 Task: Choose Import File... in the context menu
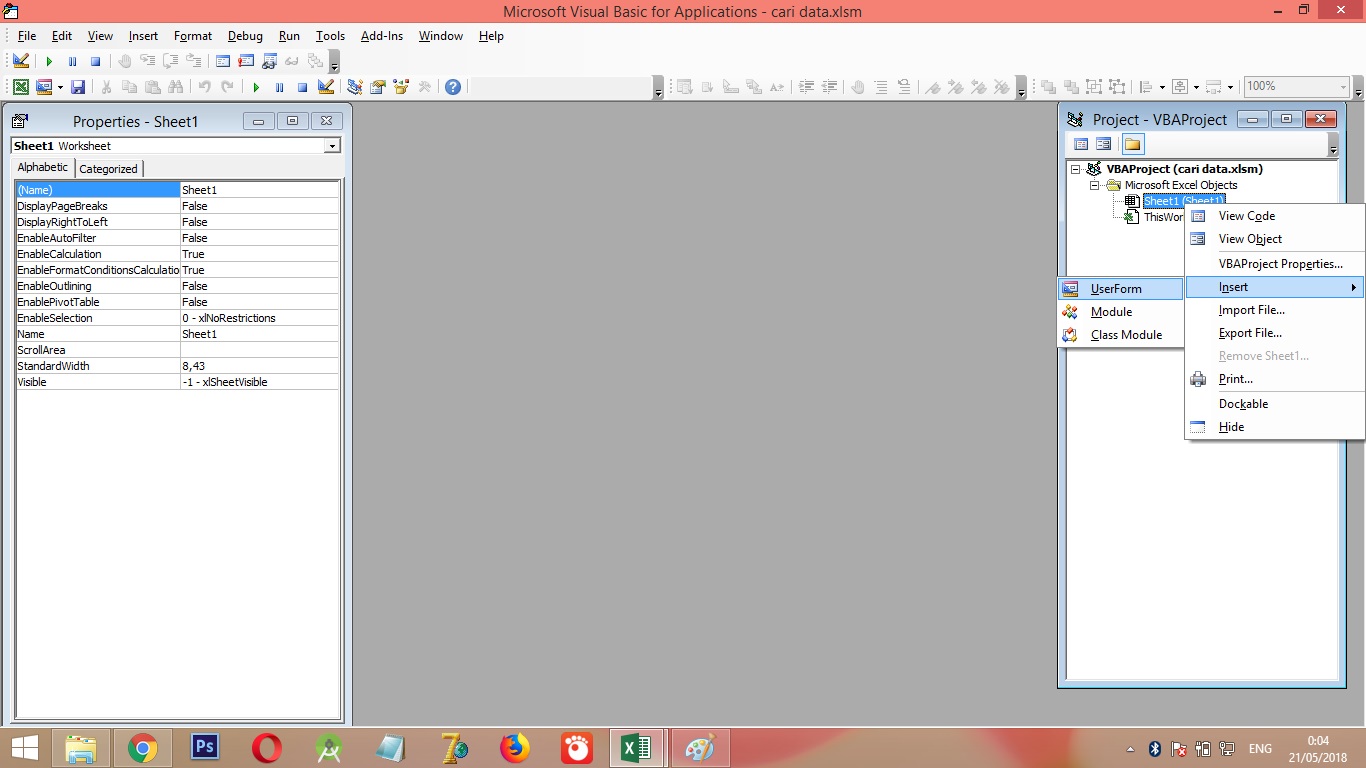(x=1275, y=310)
